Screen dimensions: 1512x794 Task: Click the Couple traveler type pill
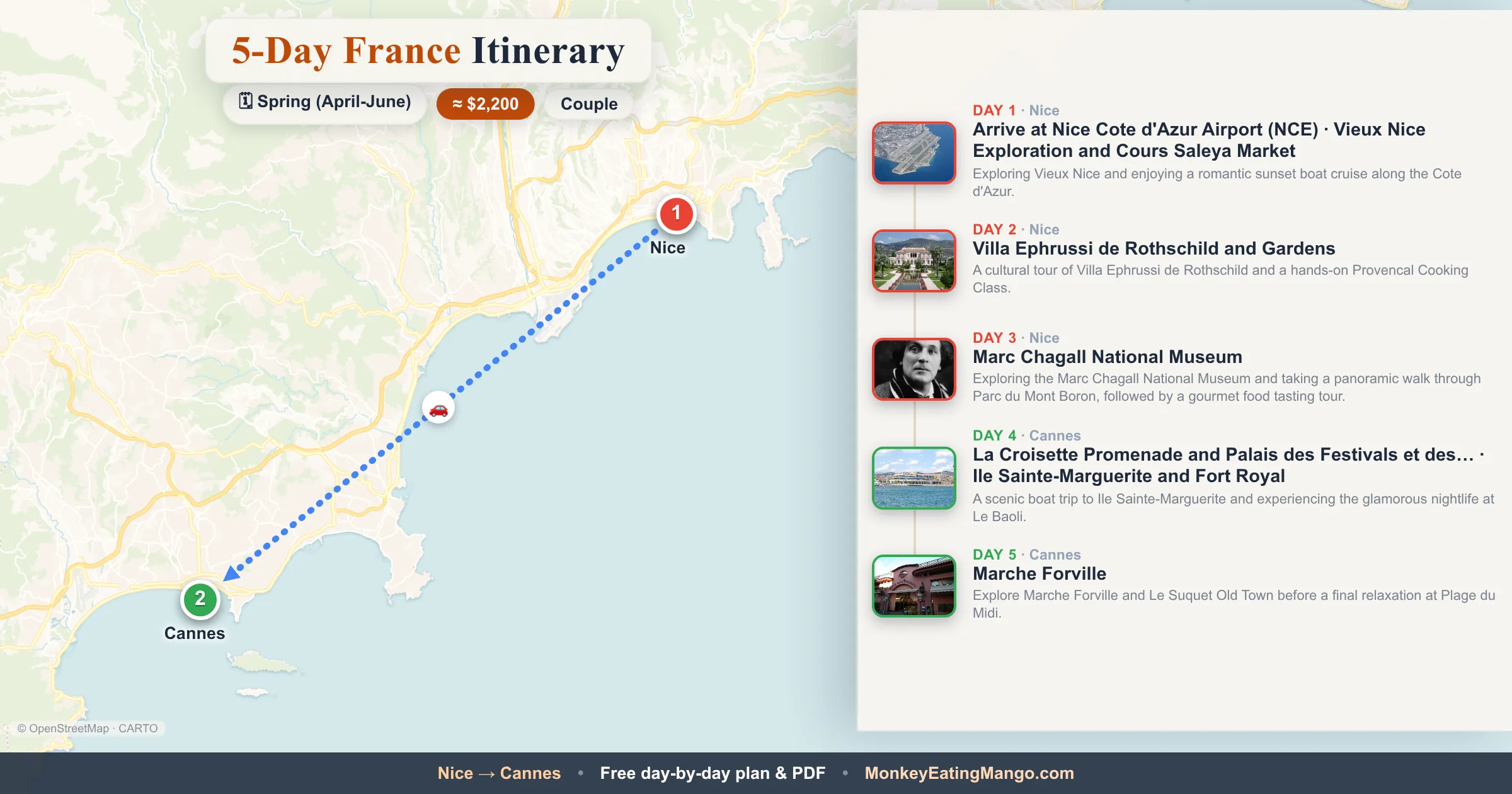pyautogui.click(x=589, y=104)
